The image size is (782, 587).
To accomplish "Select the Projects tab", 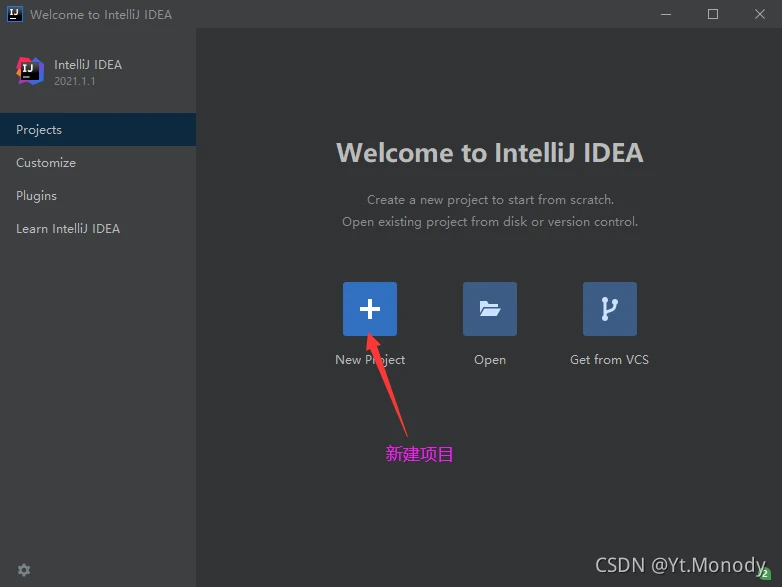I will coord(98,130).
